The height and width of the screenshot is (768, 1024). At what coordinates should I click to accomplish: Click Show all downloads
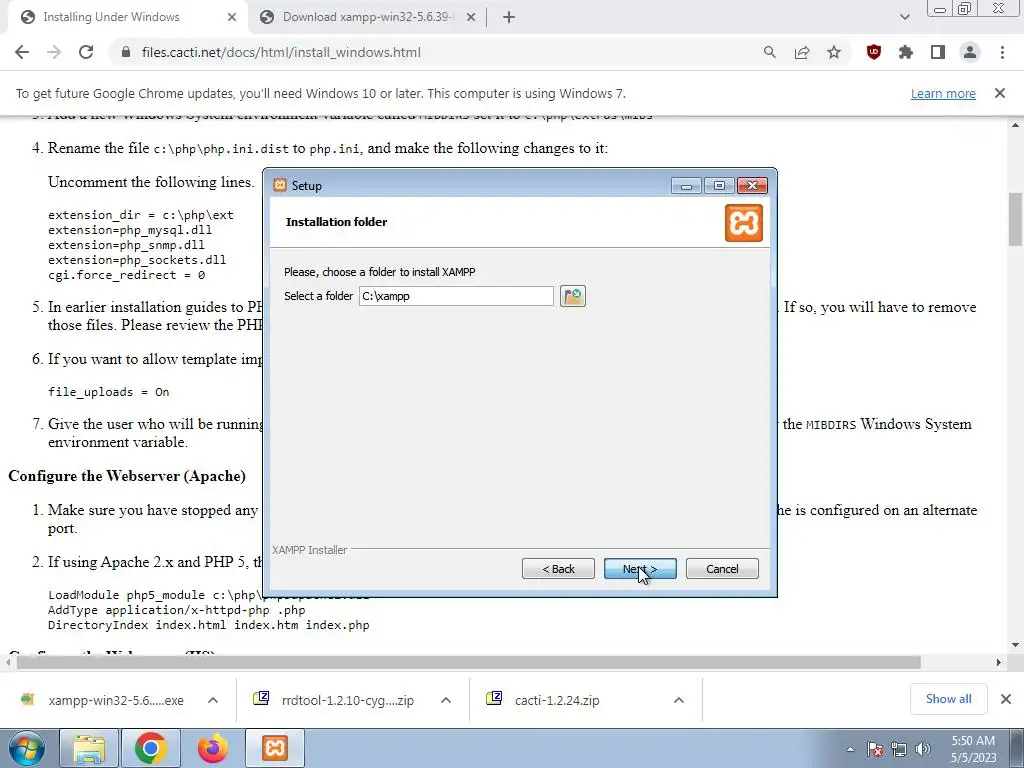(948, 699)
